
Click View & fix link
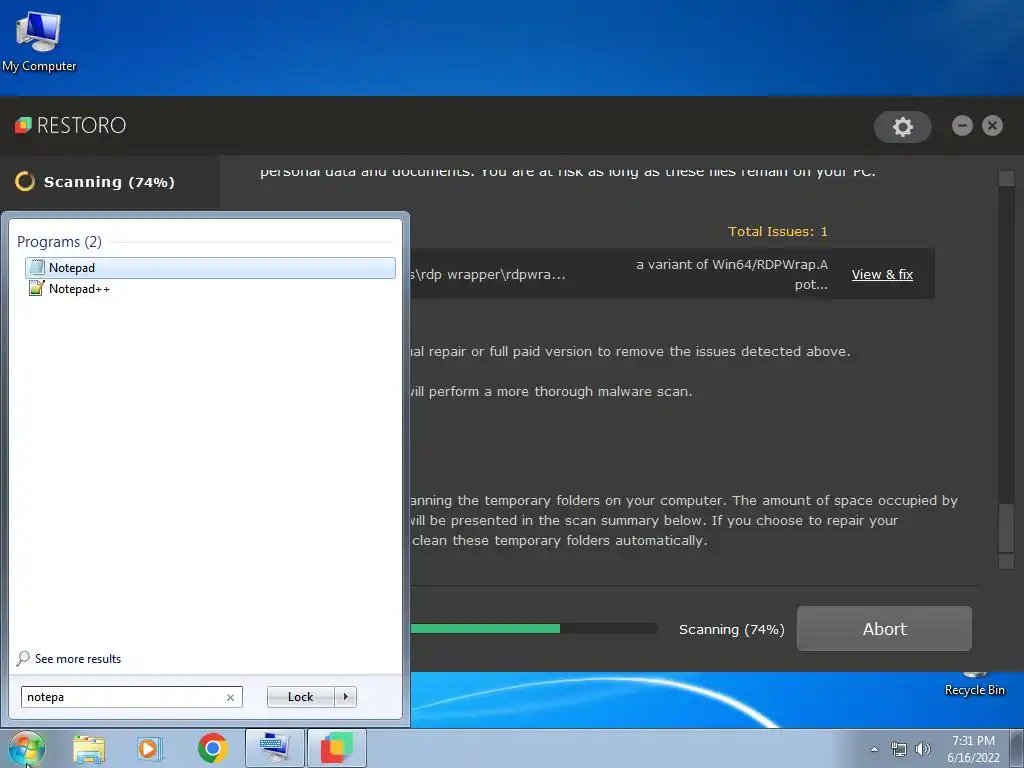[x=882, y=274]
